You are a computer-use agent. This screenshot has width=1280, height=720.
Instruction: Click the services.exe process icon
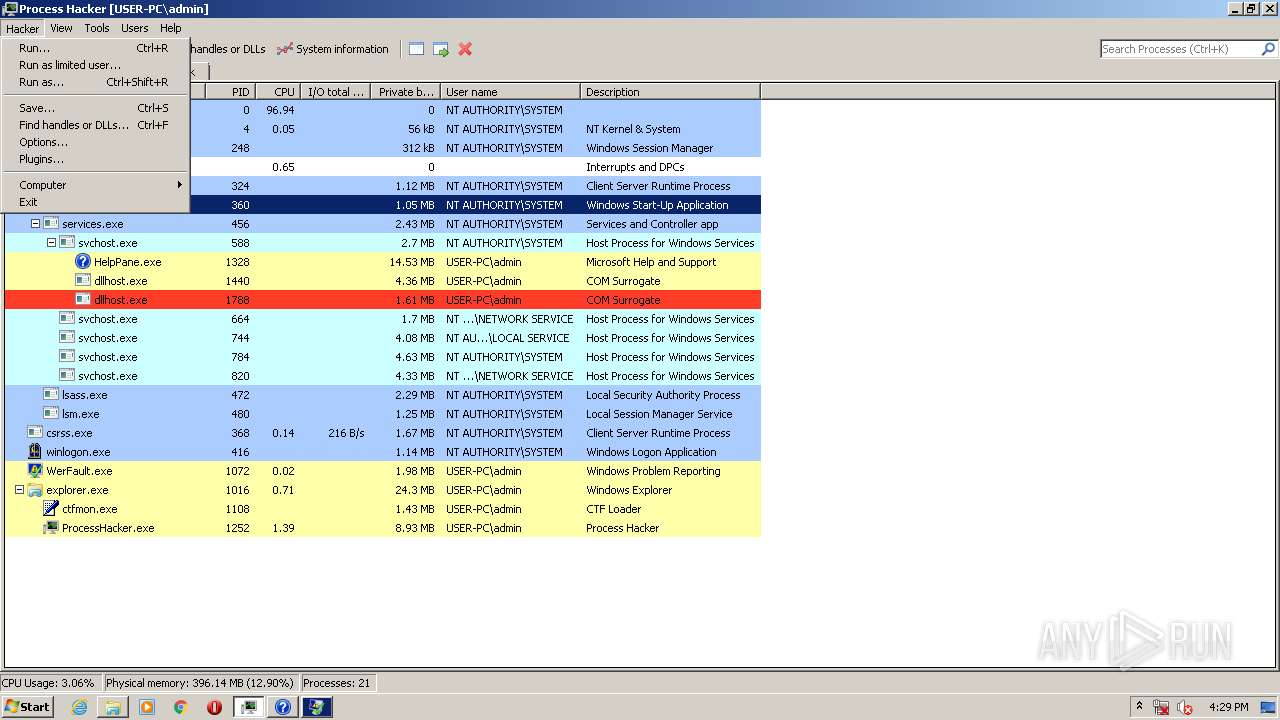coord(51,224)
